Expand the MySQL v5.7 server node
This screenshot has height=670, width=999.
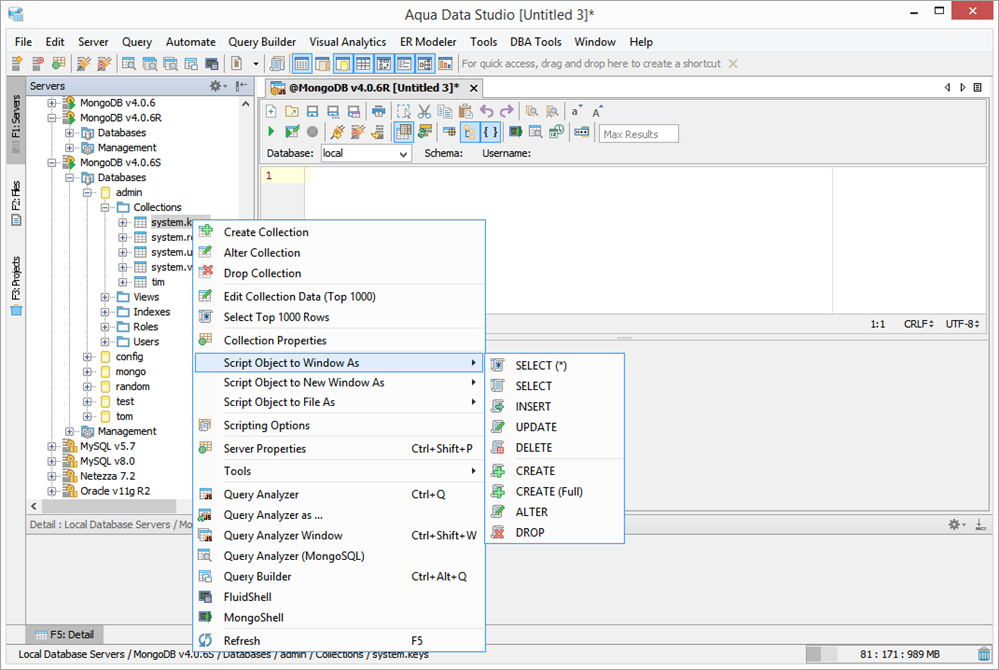point(52,446)
